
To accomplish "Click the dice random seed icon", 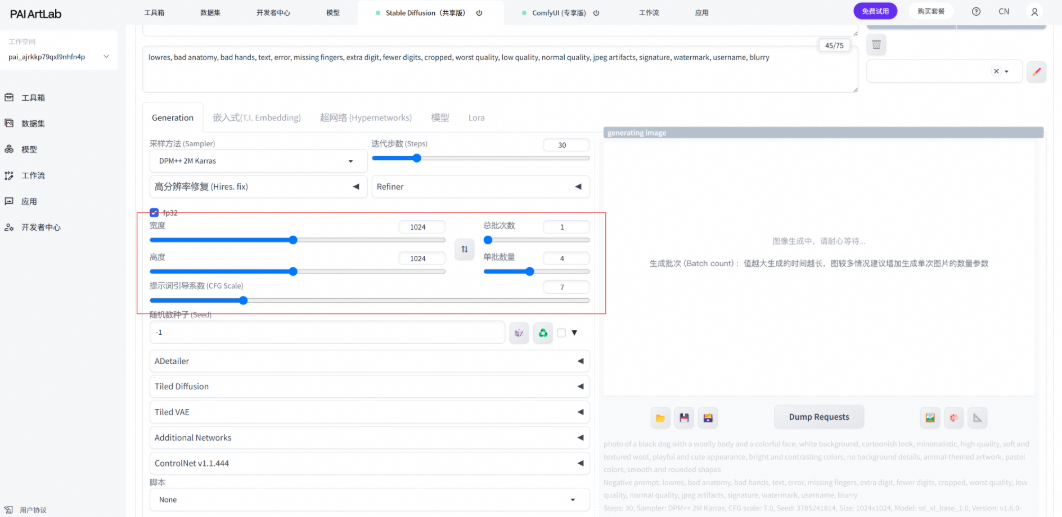I will pos(519,333).
